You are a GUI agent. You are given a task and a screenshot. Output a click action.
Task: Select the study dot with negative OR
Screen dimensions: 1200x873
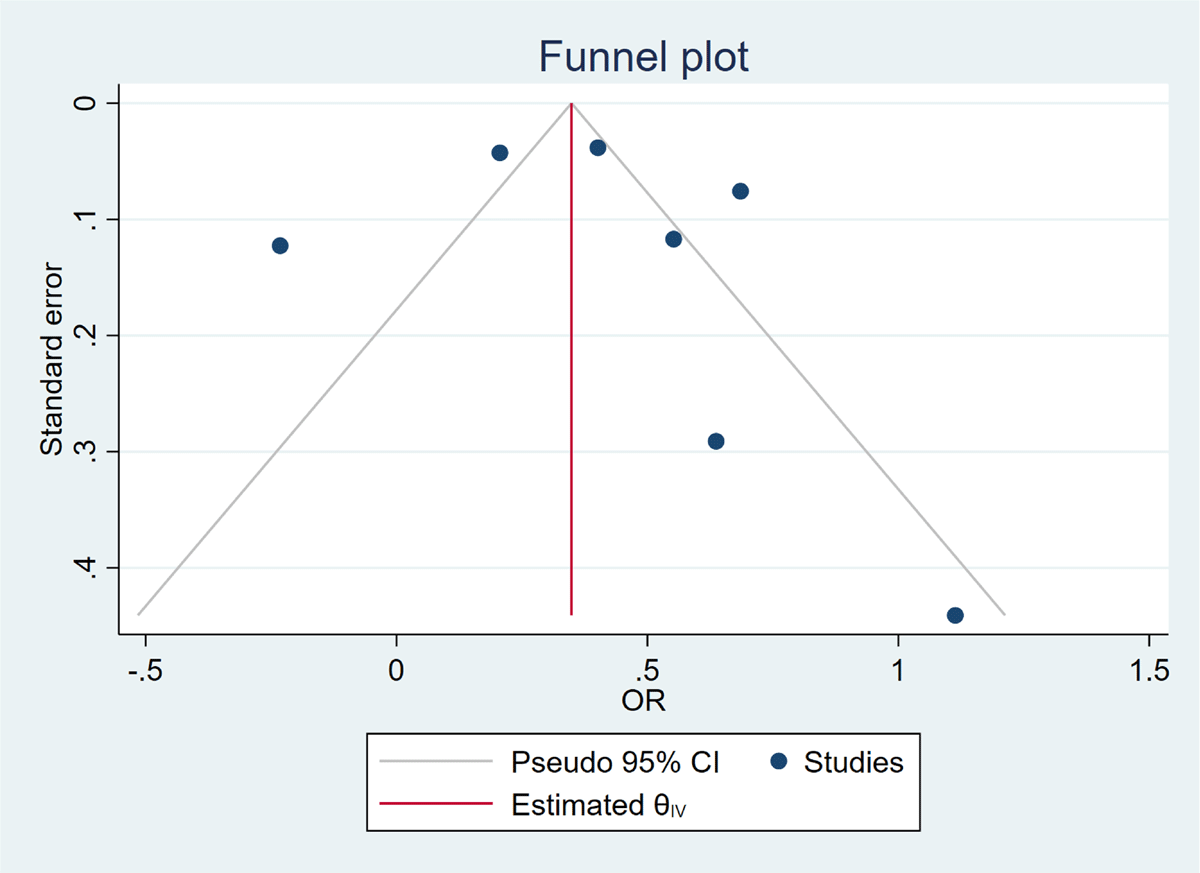pyautogui.click(x=280, y=246)
